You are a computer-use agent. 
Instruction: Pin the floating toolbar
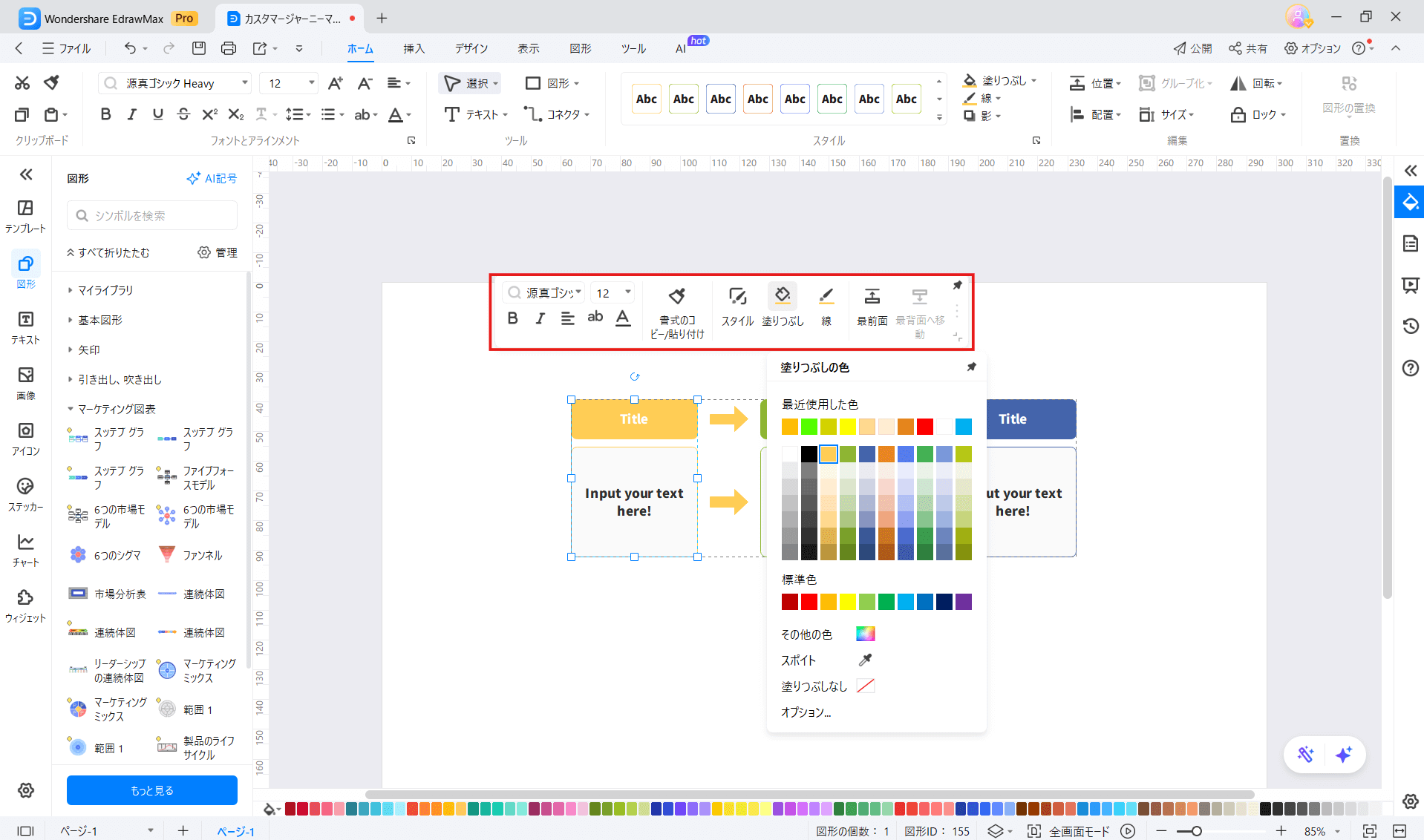click(x=957, y=286)
